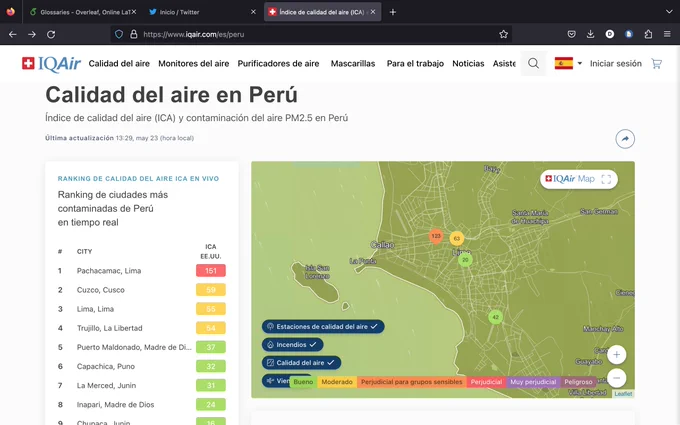Click the Firefox browser logo icon
This screenshot has width=680, height=425.
point(10,12)
